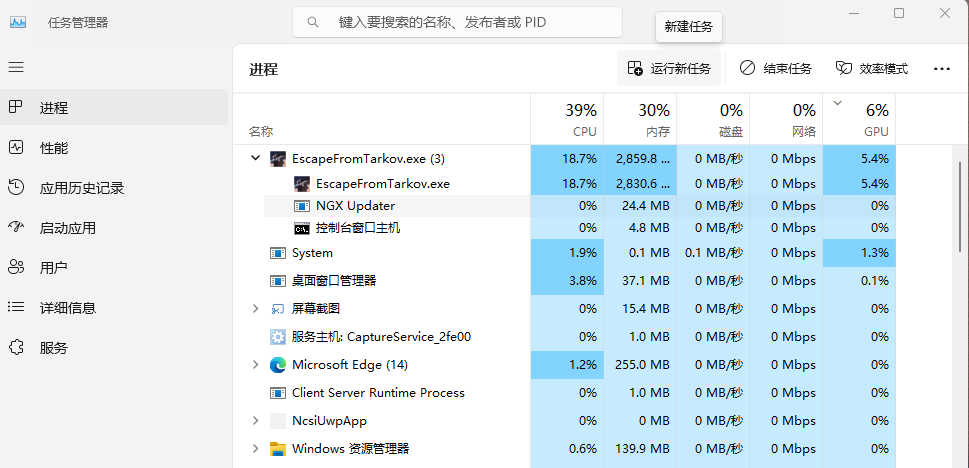Click the 24.4 MB memory cell
The height and width of the screenshot is (468, 969).
[640, 206]
